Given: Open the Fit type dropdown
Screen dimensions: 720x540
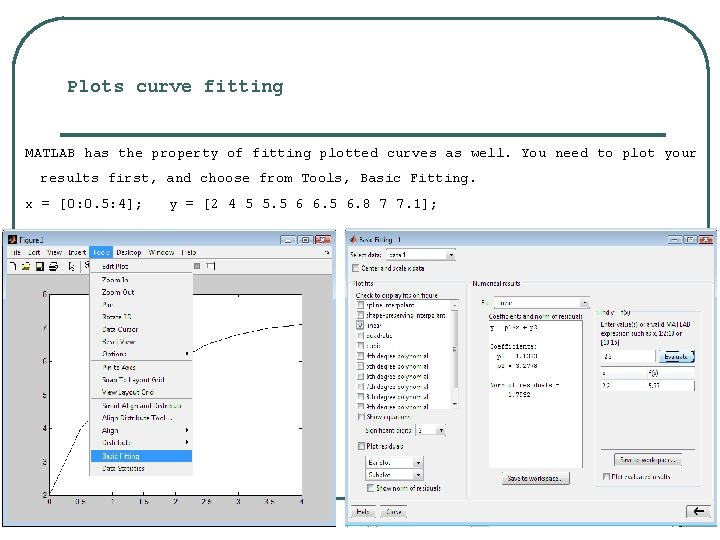Looking at the screenshot, I should [584, 303].
